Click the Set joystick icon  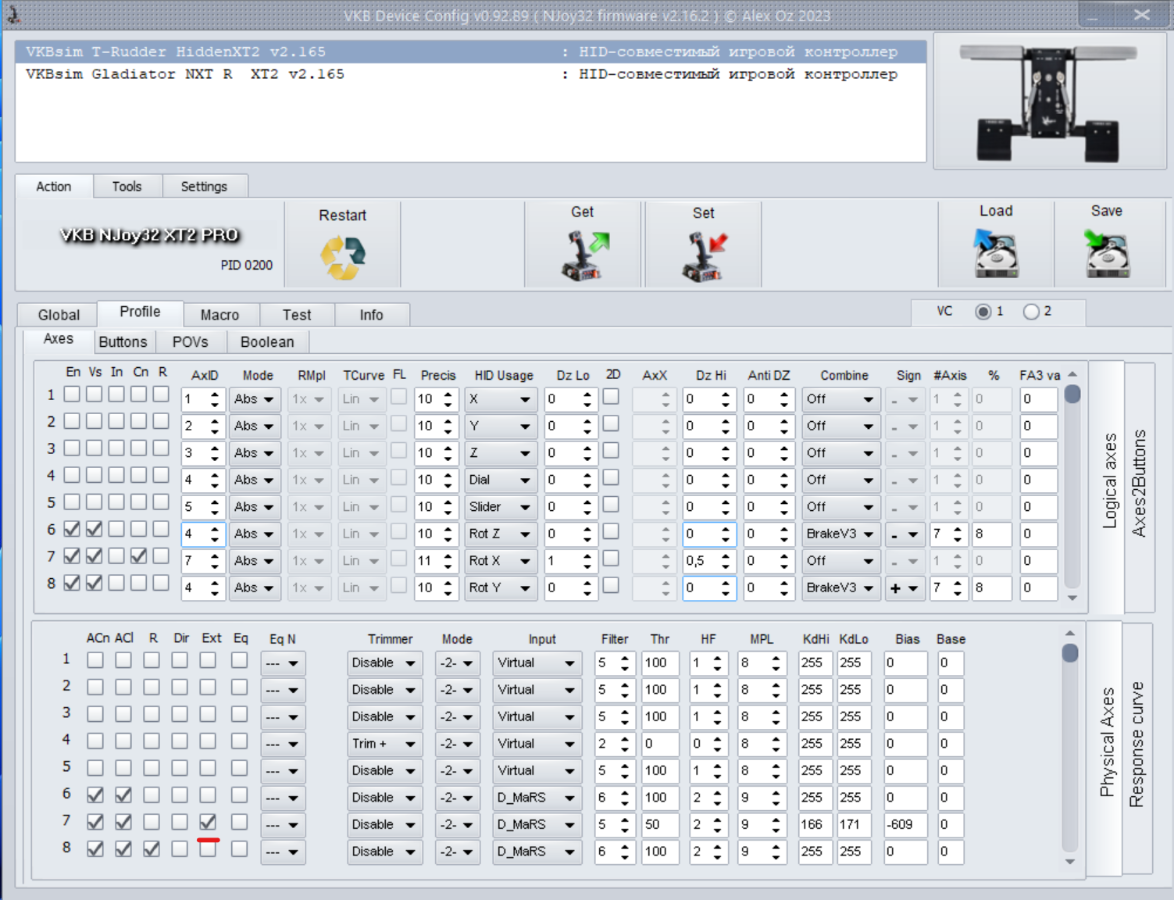point(704,256)
